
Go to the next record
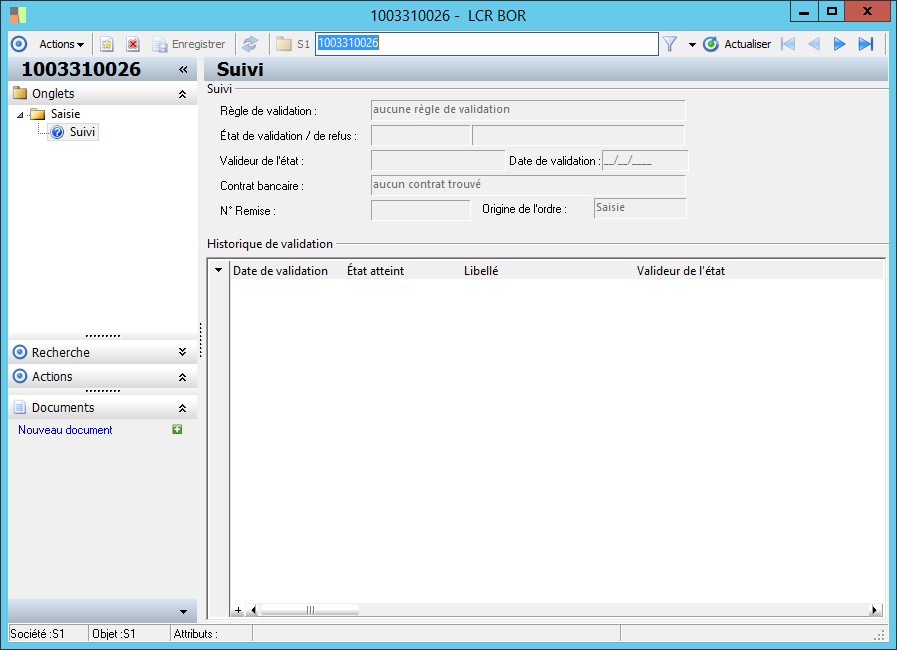[x=840, y=44]
